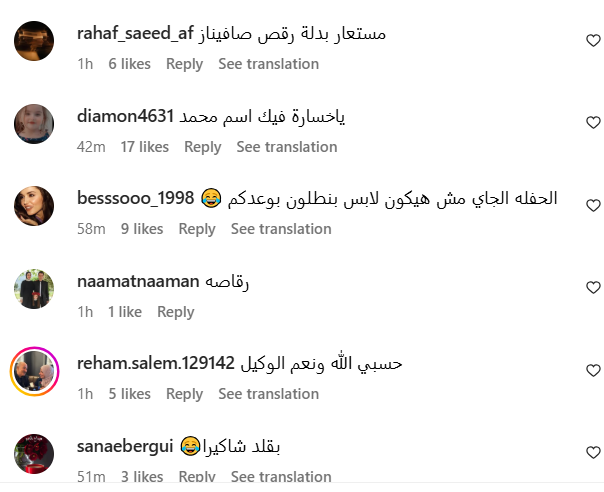Like reham.salem.129142's comment
Screen dimensions: 604x492
[593, 370]
